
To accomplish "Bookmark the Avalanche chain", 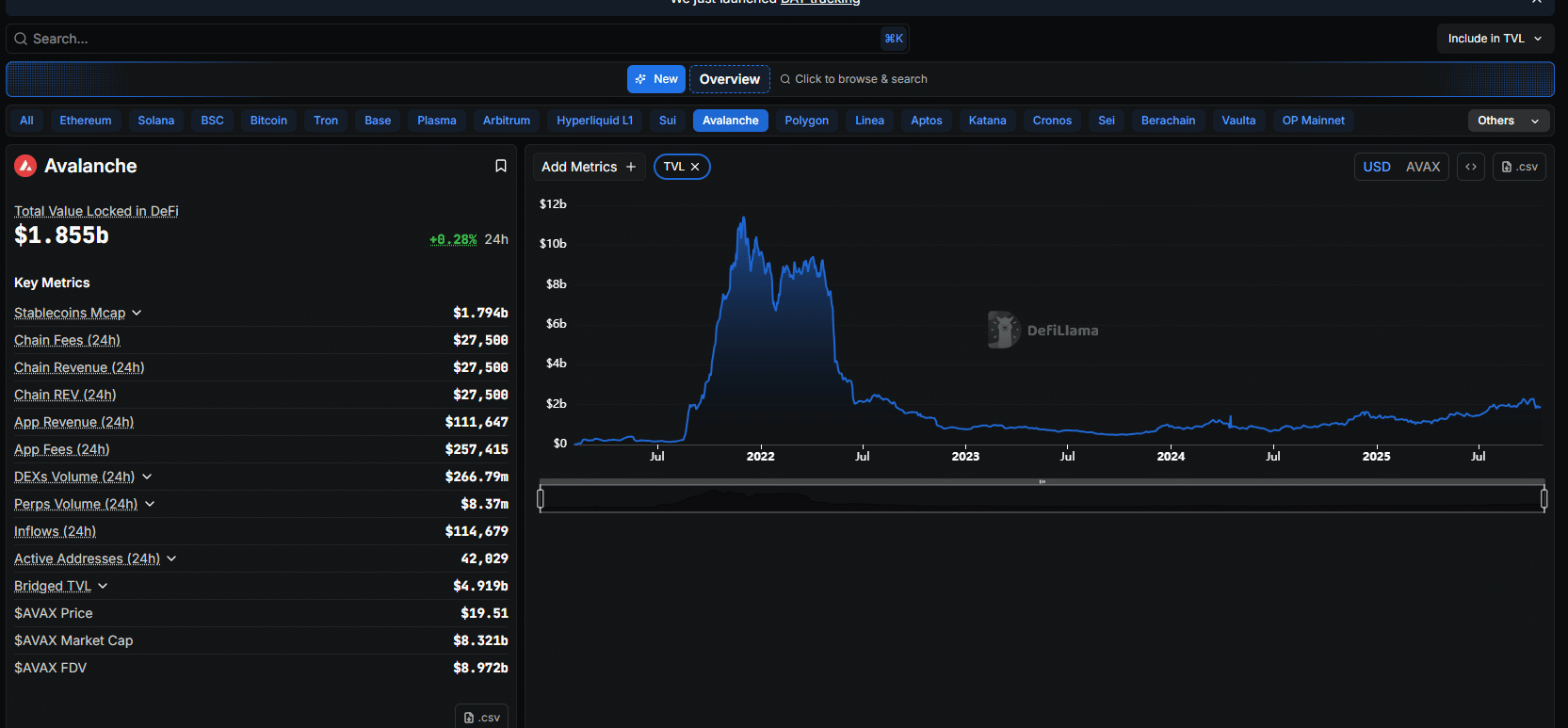I will point(501,166).
